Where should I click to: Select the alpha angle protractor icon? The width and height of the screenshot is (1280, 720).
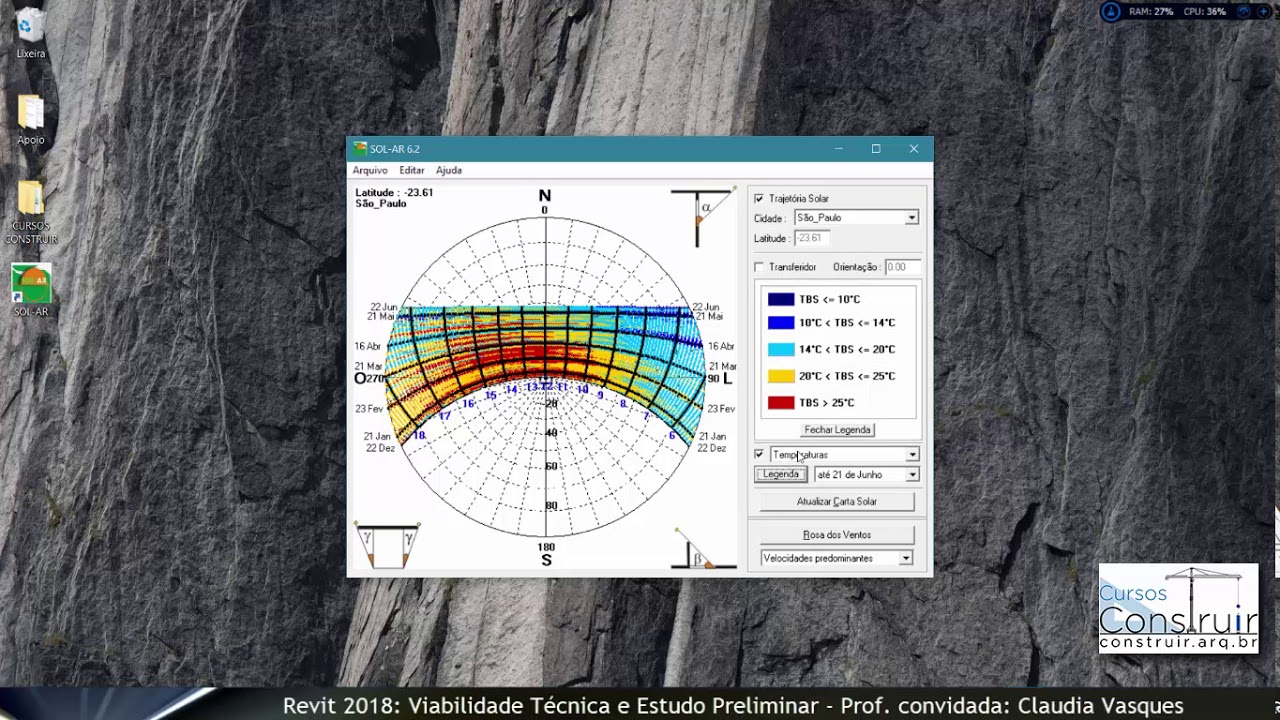703,217
